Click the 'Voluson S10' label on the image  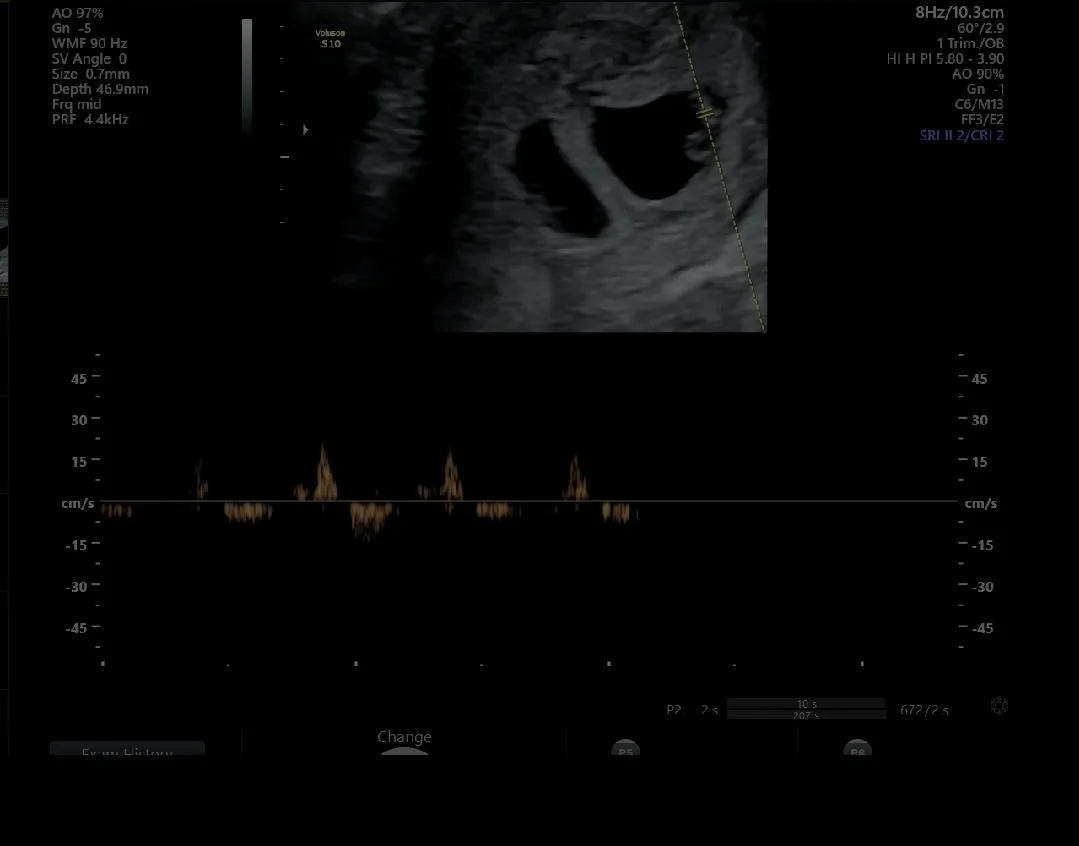(x=330, y=39)
